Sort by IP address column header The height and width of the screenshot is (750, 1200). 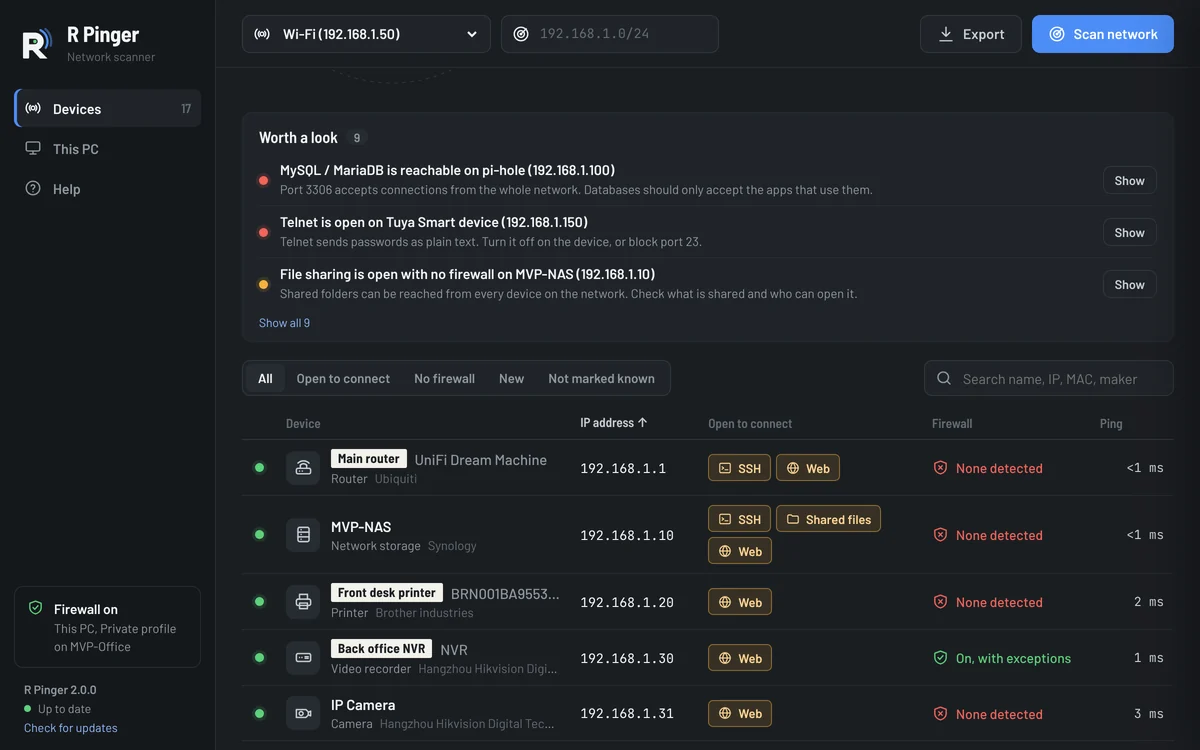coord(614,423)
